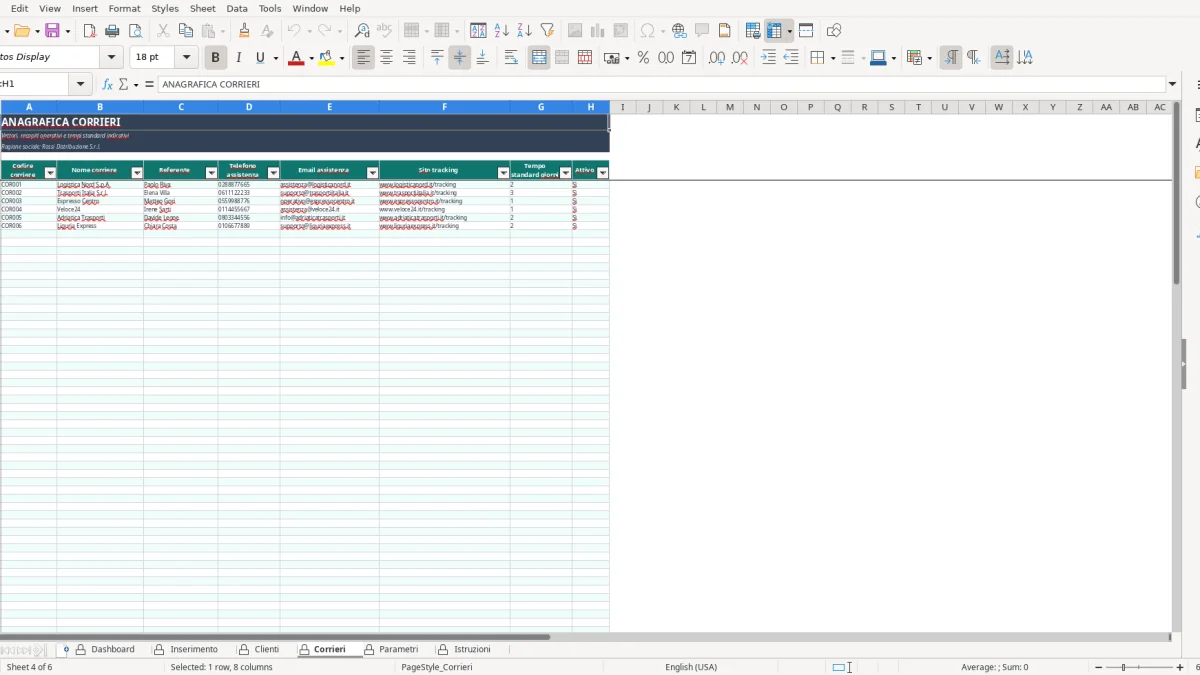The height and width of the screenshot is (675, 1200).
Task: Select column F header
Action: (444, 107)
